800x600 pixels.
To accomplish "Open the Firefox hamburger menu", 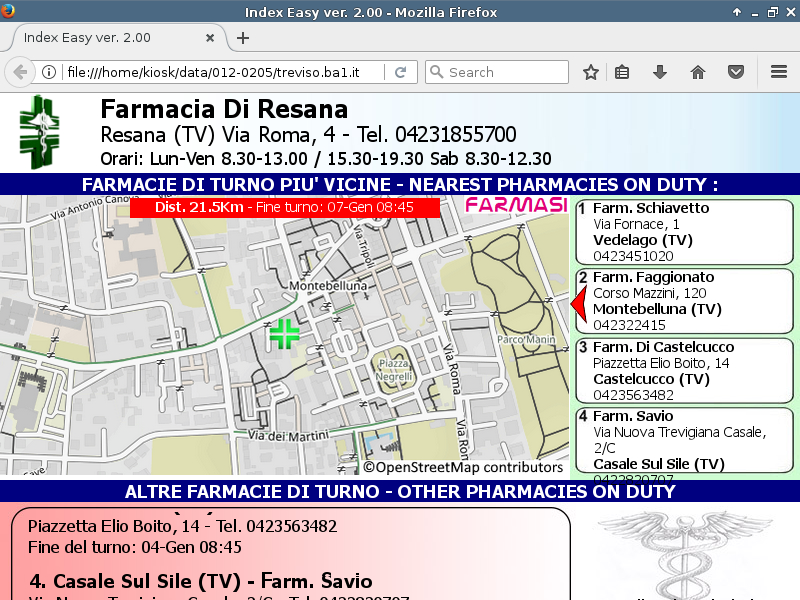I will [779, 72].
